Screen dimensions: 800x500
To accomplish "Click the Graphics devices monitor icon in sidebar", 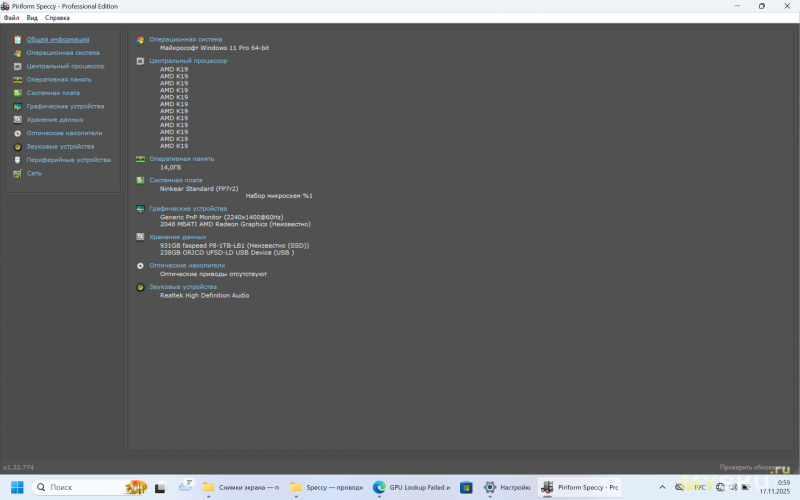I will point(17,106).
